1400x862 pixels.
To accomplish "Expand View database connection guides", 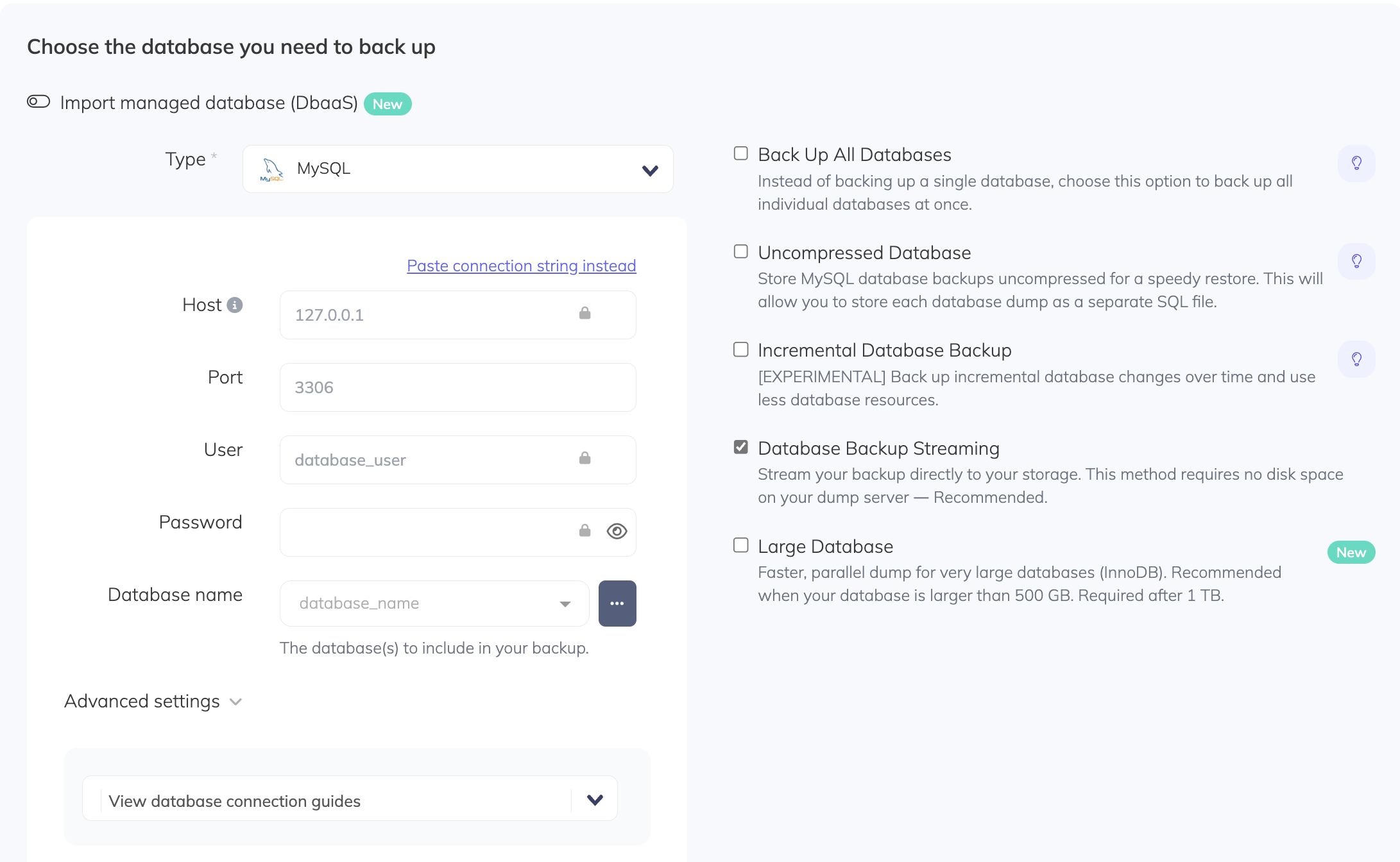I will pyautogui.click(x=350, y=800).
